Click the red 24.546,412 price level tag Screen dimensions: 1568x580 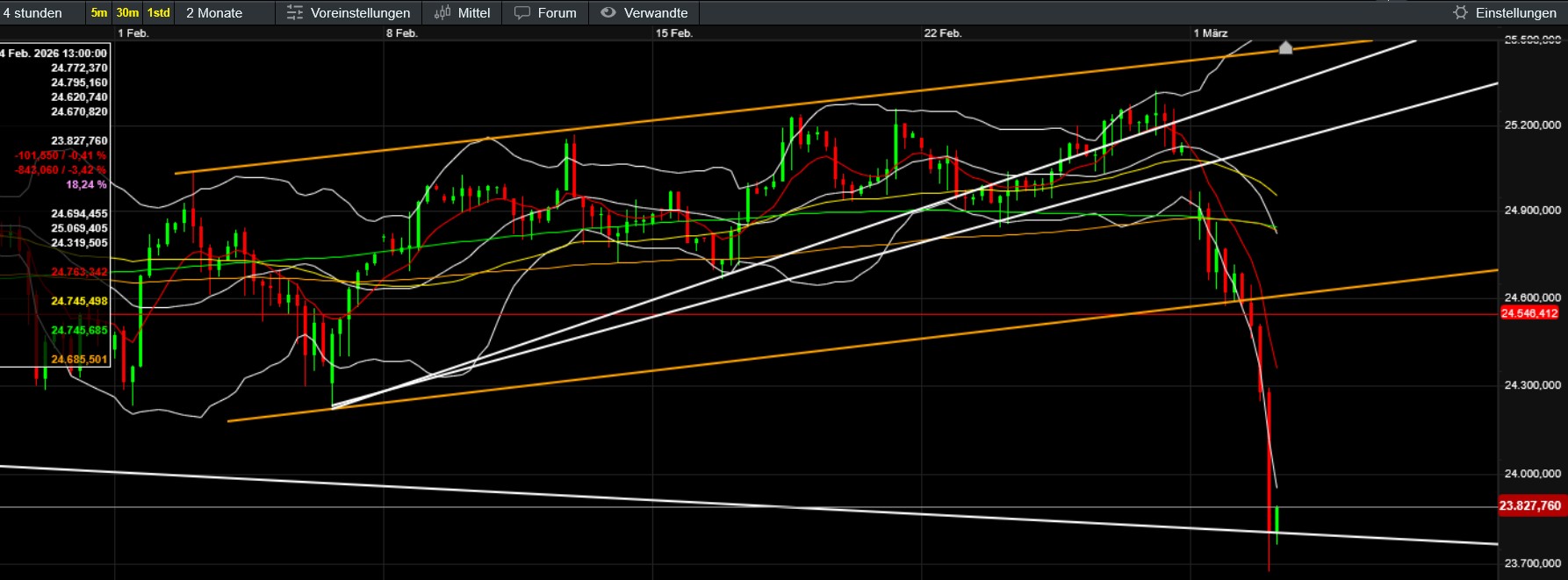pos(1529,313)
